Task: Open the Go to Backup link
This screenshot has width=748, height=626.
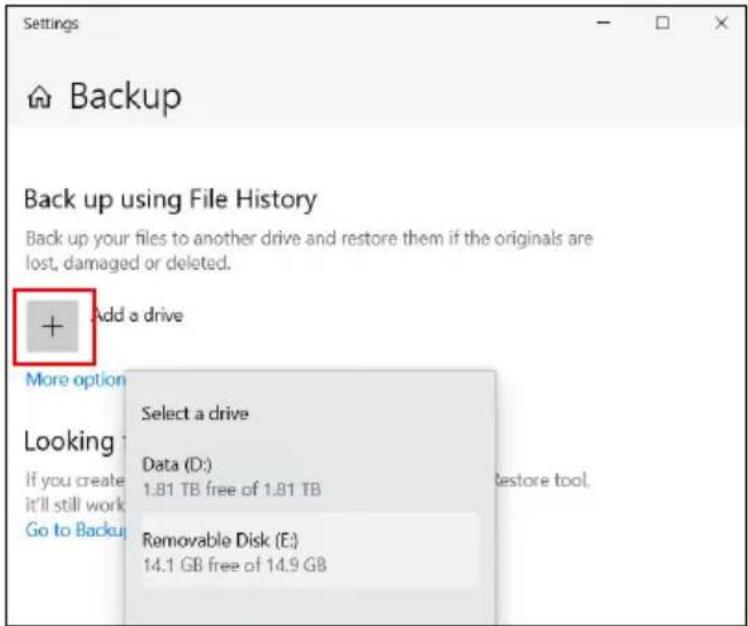Action: pyautogui.click(x=76, y=530)
